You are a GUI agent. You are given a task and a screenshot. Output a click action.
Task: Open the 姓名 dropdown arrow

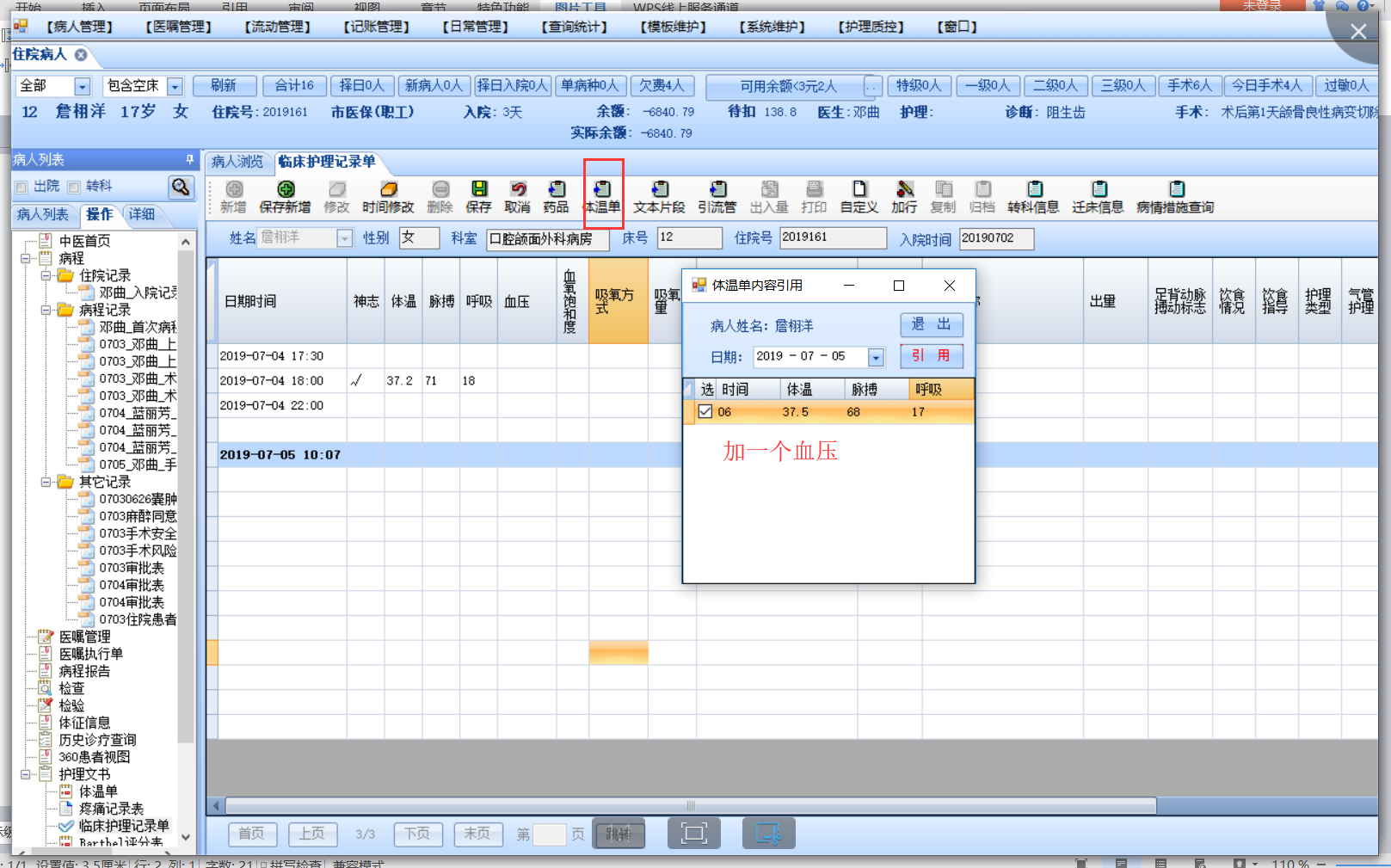[x=344, y=238]
